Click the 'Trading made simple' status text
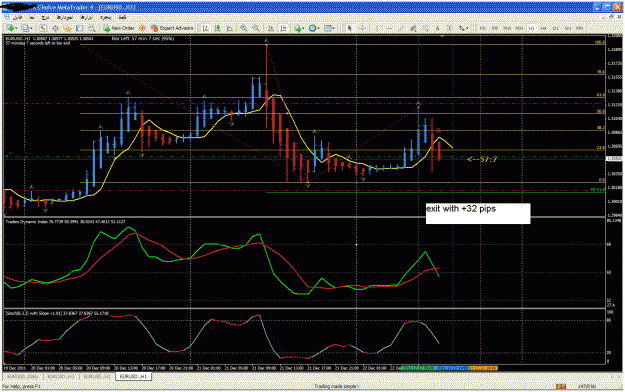The height and width of the screenshot is (392, 625). tap(335, 386)
